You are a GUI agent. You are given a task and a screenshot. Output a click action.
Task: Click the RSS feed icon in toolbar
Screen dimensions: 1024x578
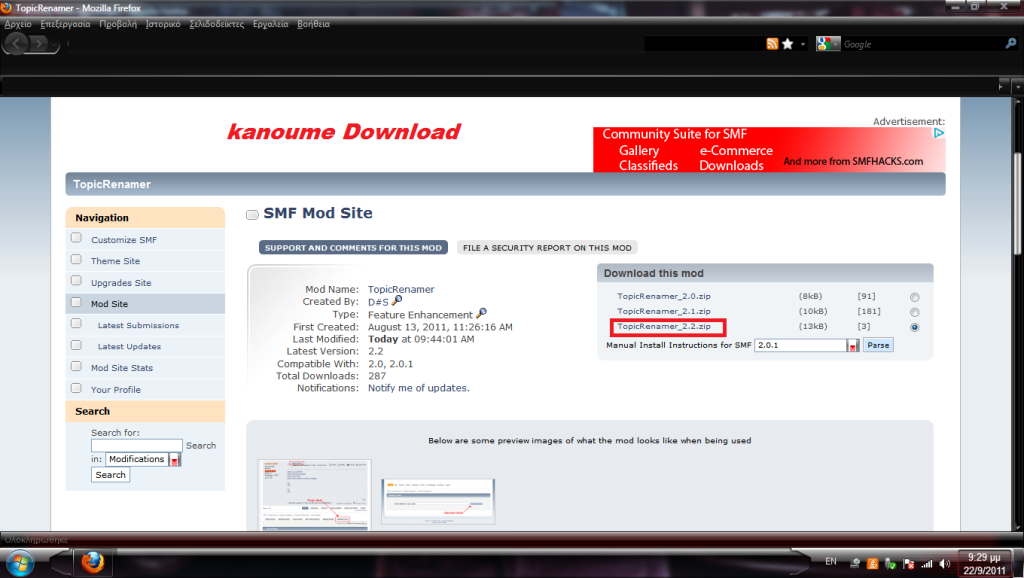click(772, 44)
